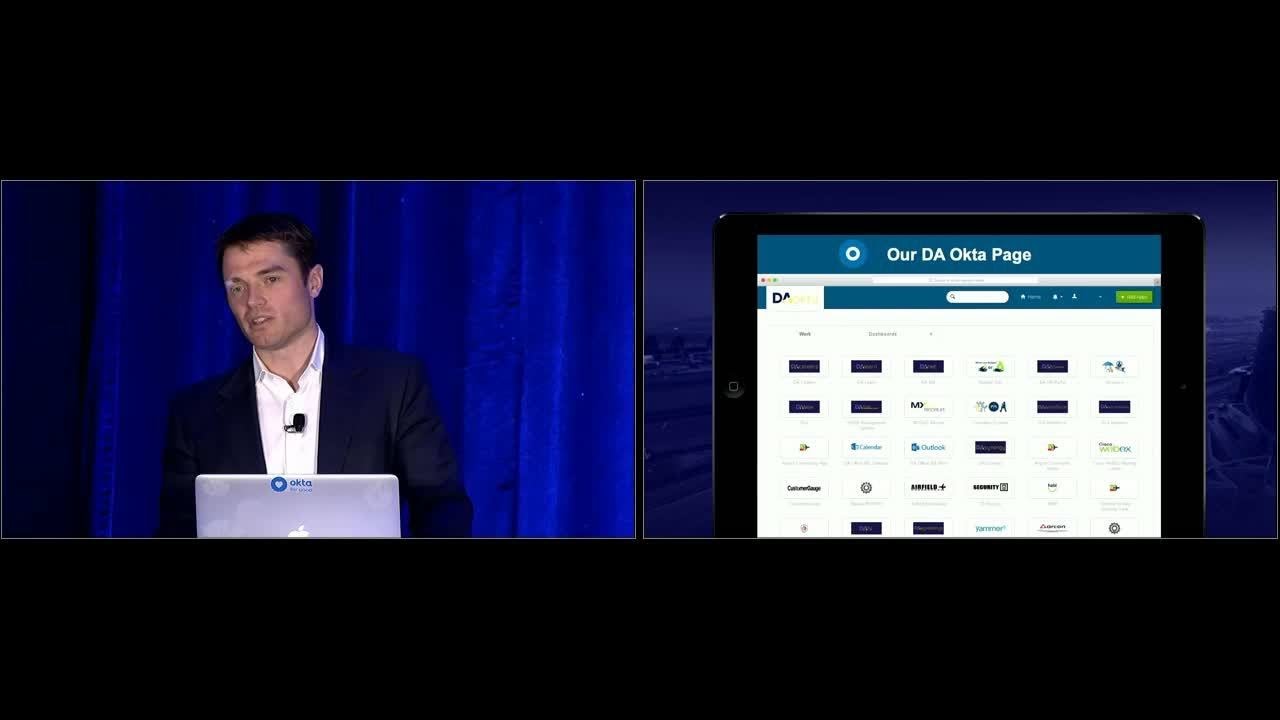Open the Airfield app tile

point(928,488)
